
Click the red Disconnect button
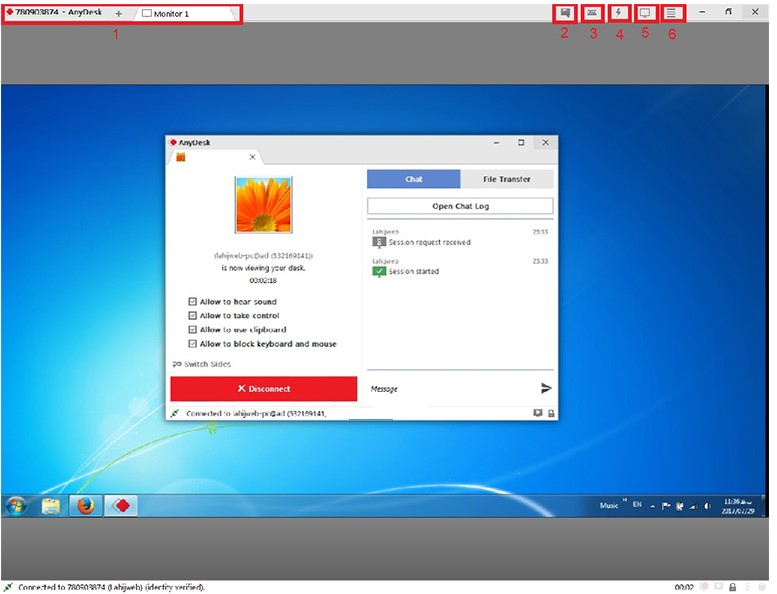click(264, 389)
